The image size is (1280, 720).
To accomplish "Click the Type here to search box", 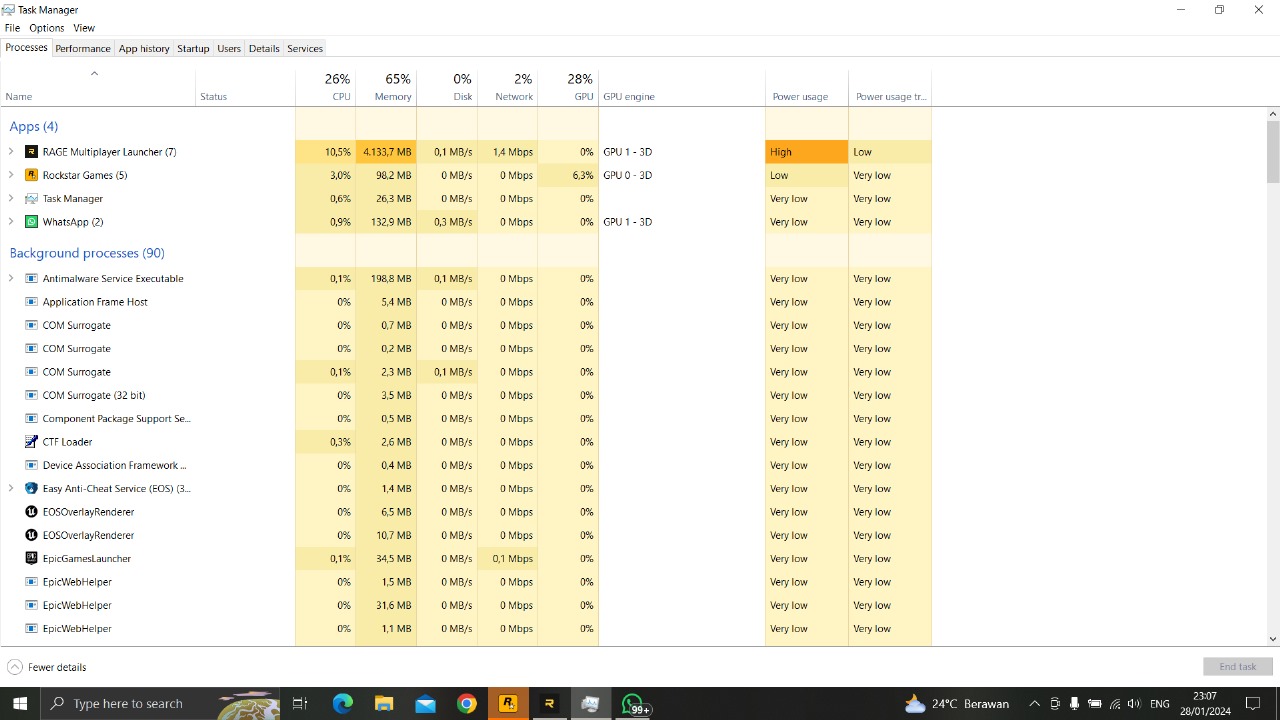I will [160, 704].
